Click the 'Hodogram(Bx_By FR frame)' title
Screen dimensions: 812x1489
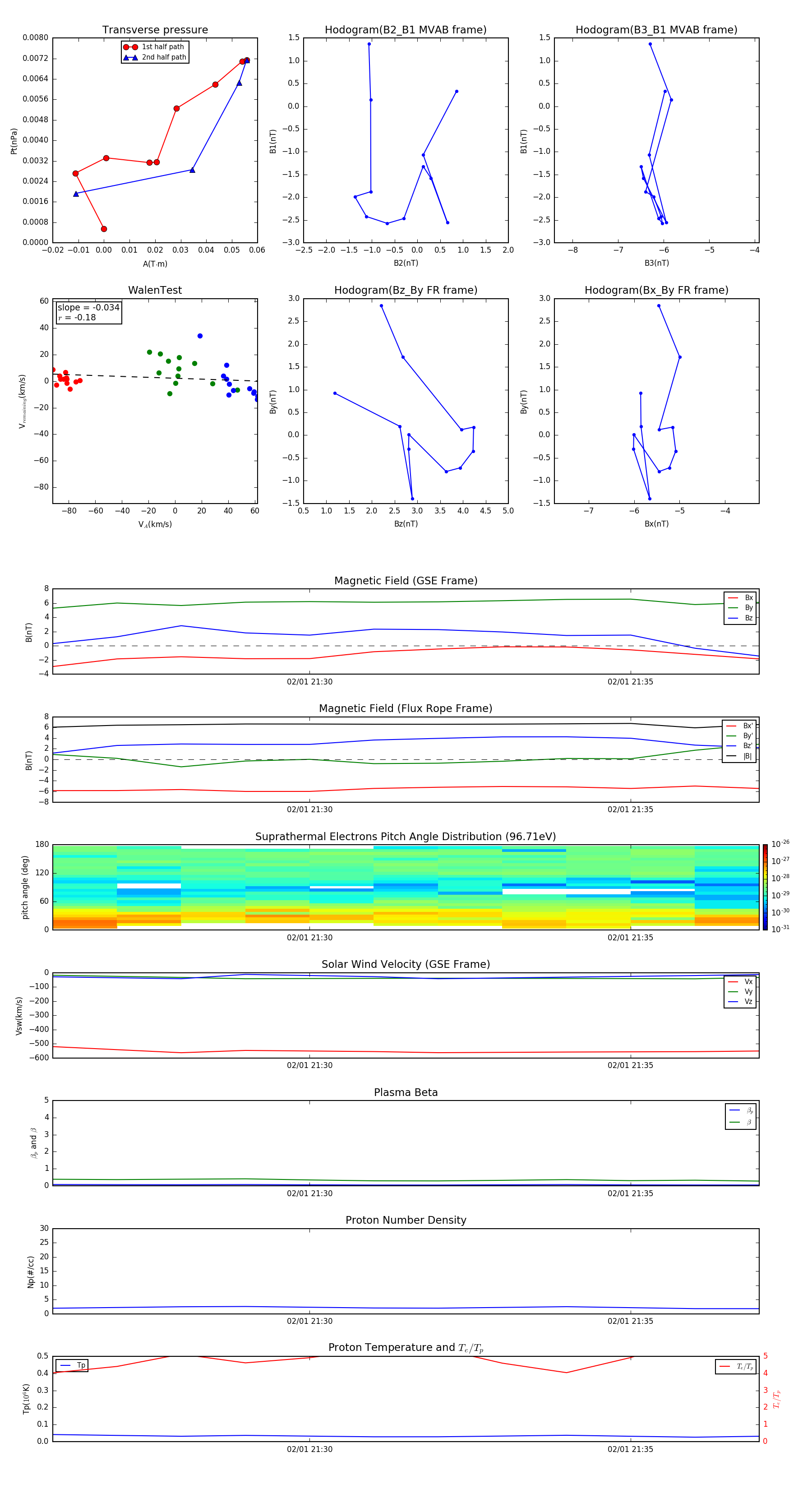656,290
